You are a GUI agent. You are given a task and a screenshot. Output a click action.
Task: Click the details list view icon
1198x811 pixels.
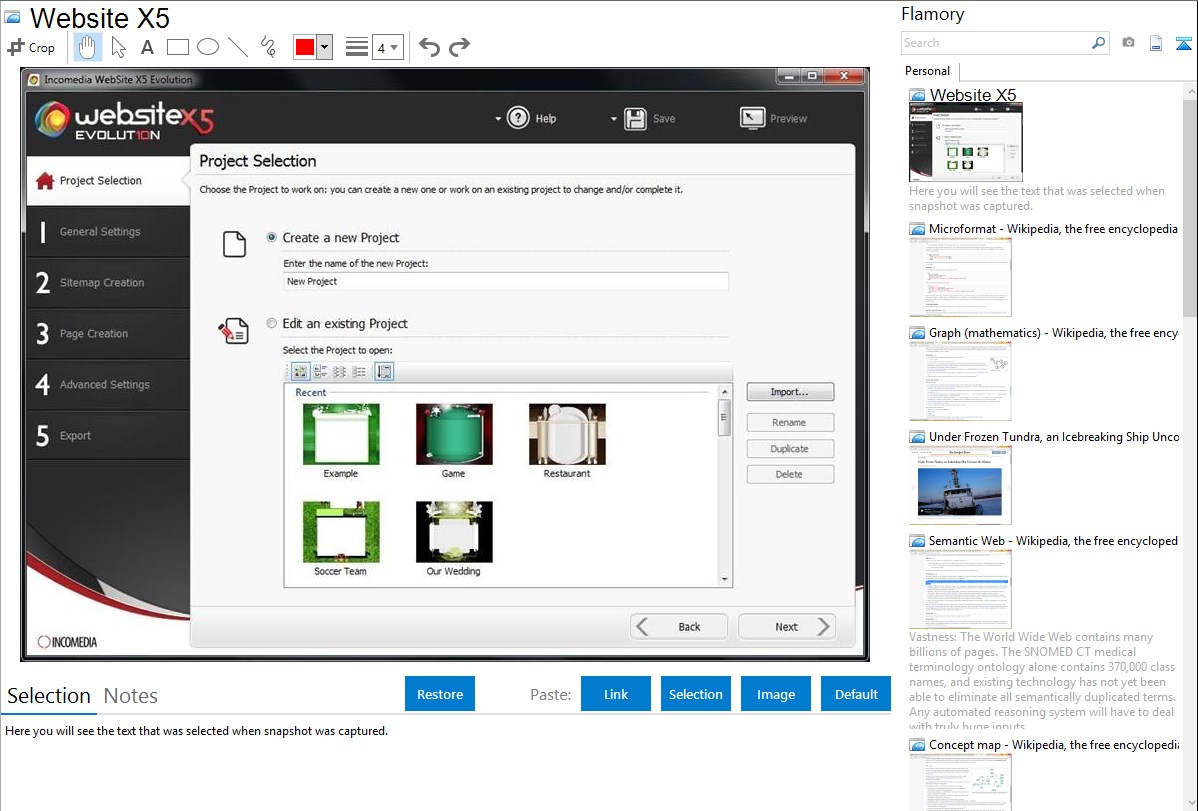(x=359, y=371)
